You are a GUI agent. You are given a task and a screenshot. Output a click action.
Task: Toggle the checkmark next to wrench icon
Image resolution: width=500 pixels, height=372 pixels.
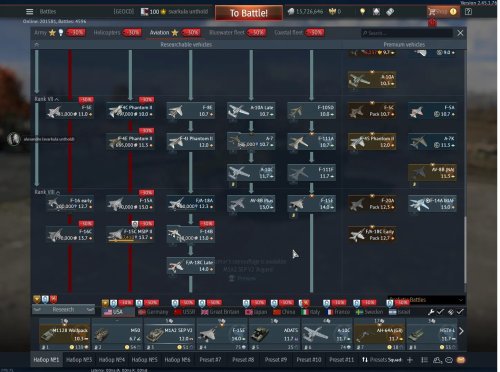pyautogui.click(x=440, y=312)
